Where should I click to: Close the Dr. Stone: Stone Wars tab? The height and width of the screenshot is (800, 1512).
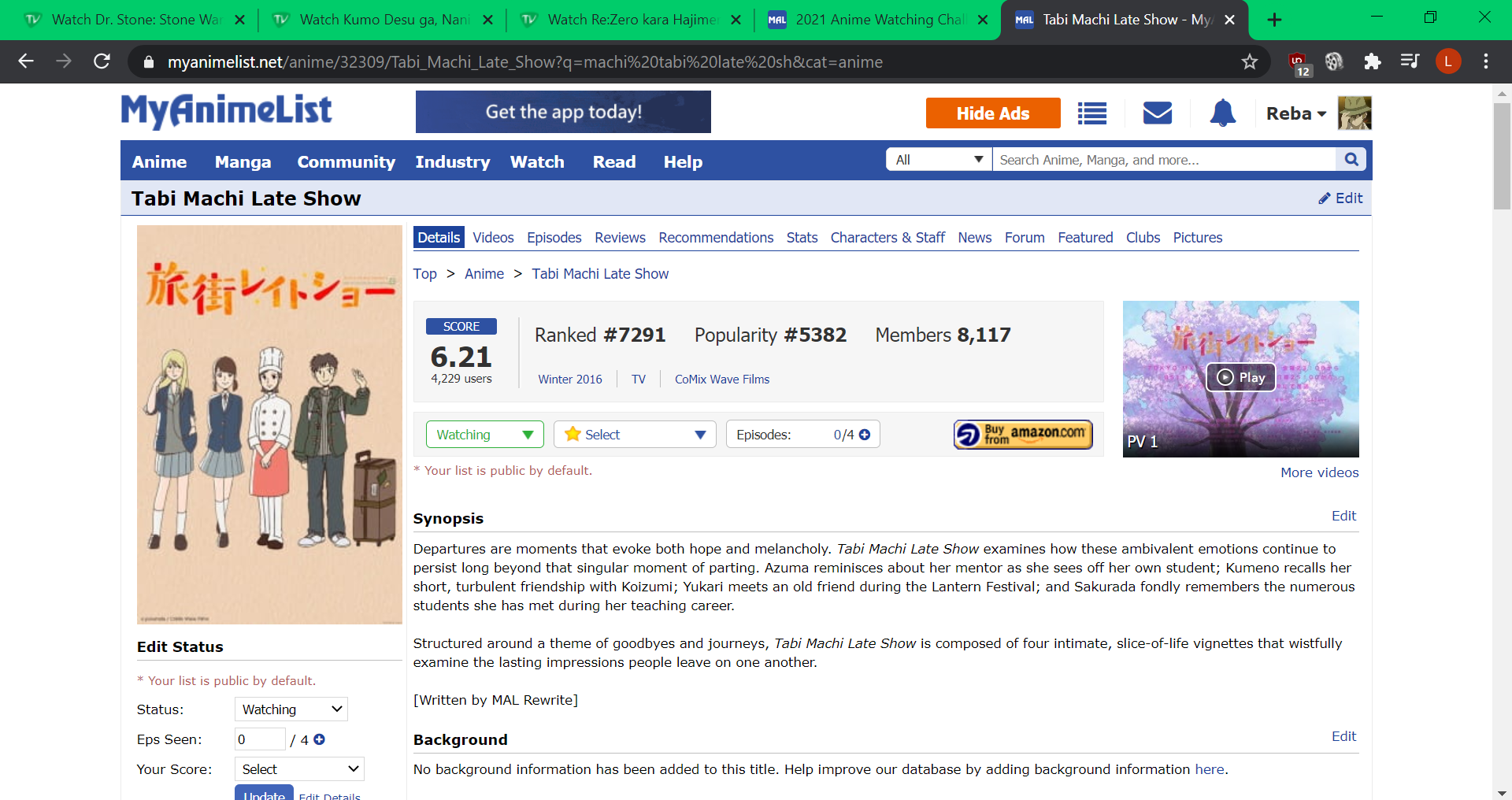[240, 20]
